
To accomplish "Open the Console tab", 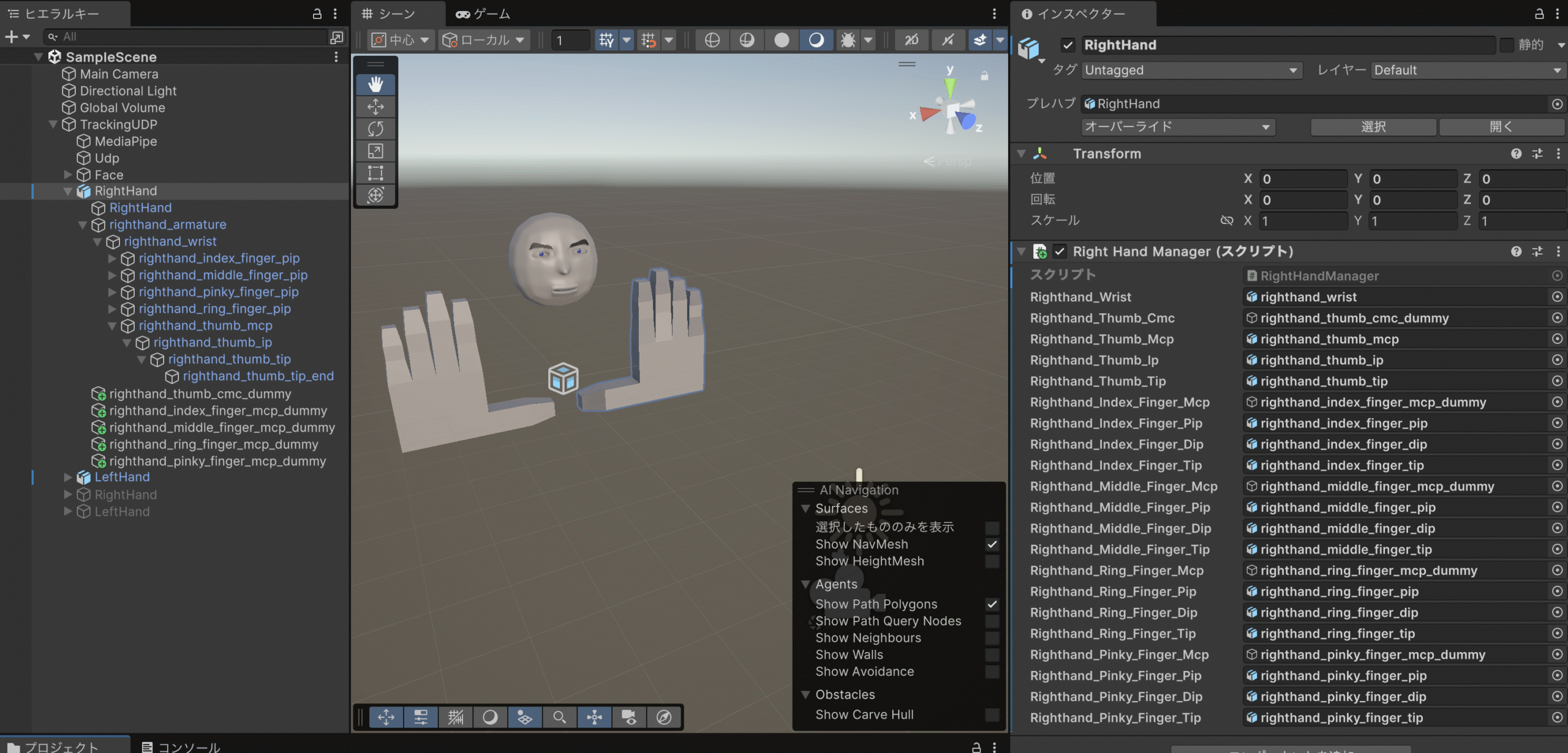I will (181, 746).
